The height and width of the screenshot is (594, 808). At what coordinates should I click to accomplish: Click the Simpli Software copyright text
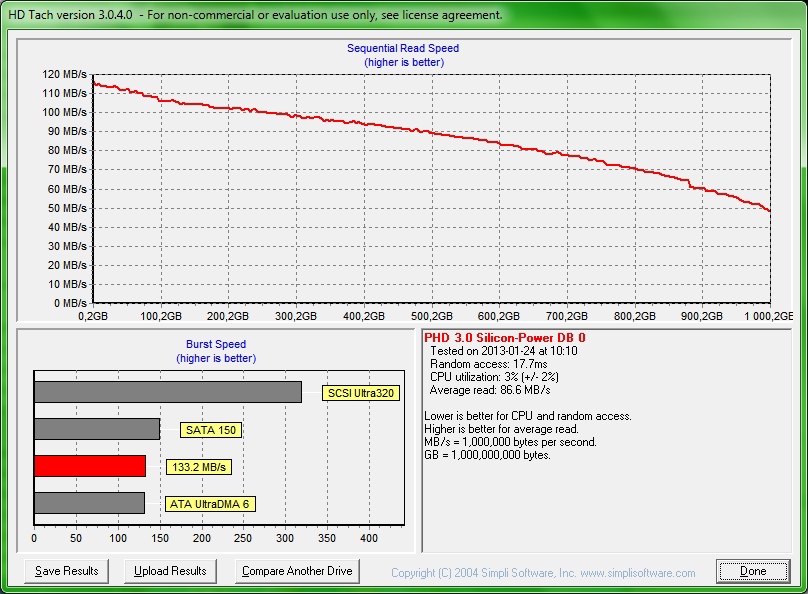pyautogui.click(x=542, y=573)
